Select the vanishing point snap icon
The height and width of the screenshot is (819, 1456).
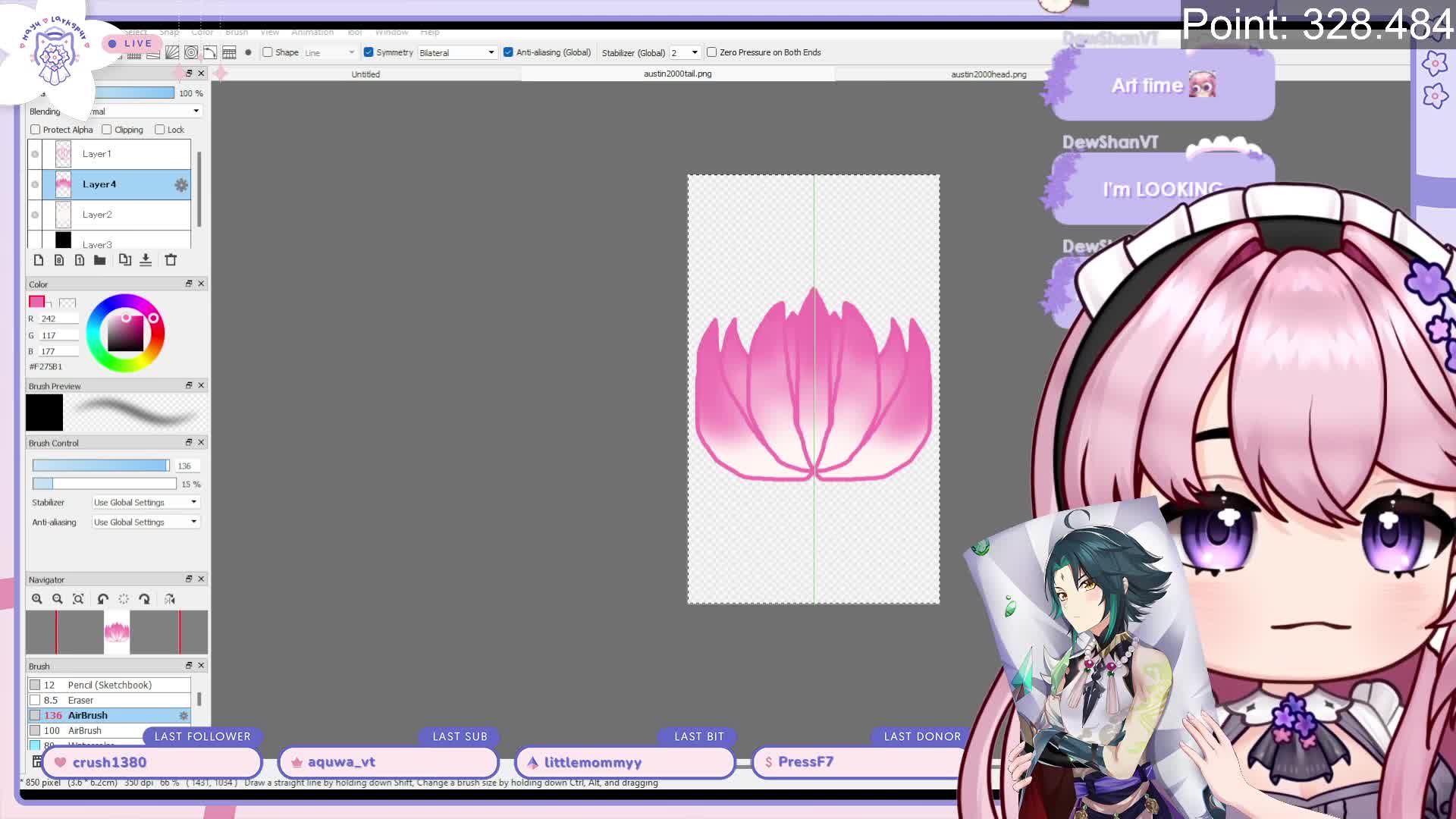172,52
